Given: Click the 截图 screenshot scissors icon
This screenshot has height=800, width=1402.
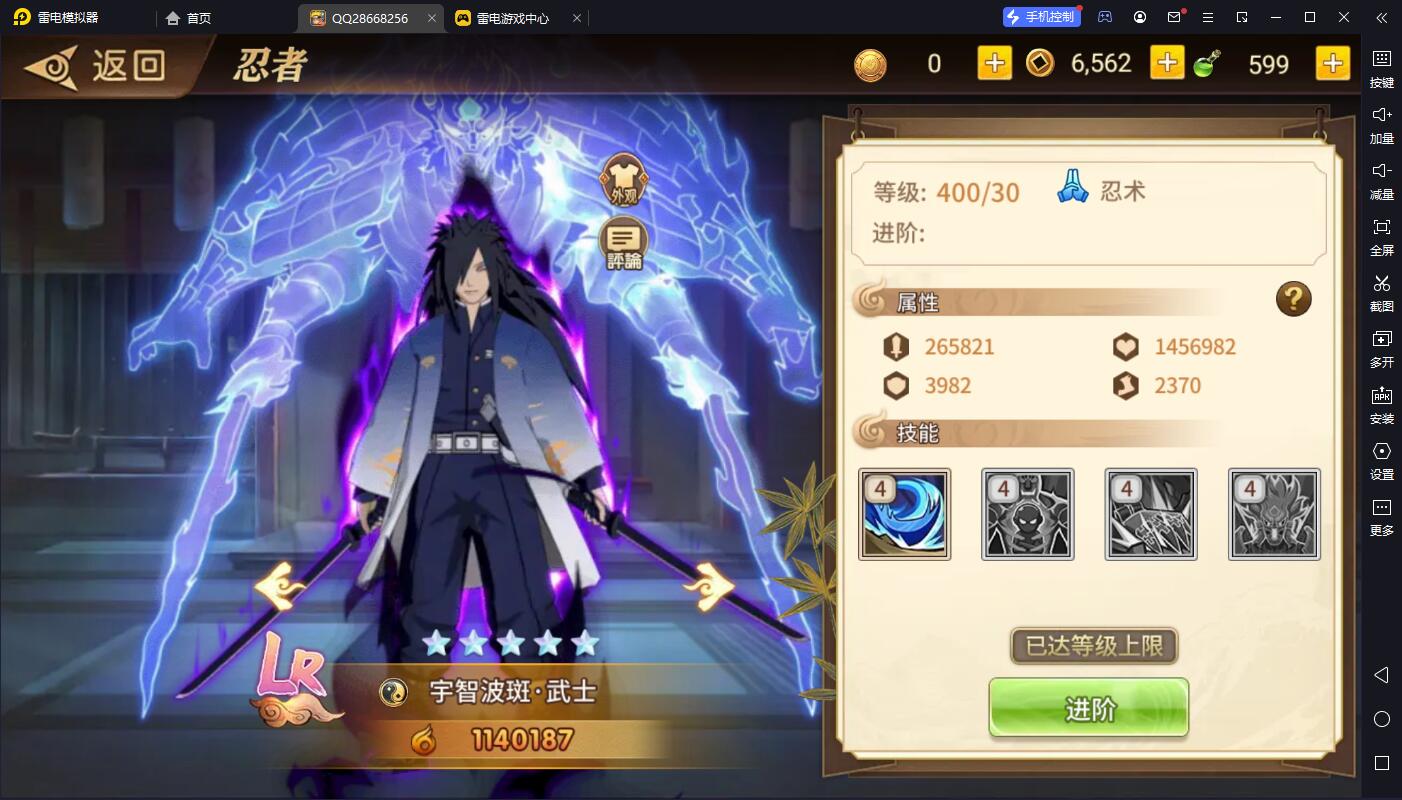Looking at the screenshot, I should pyautogui.click(x=1381, y=292).
